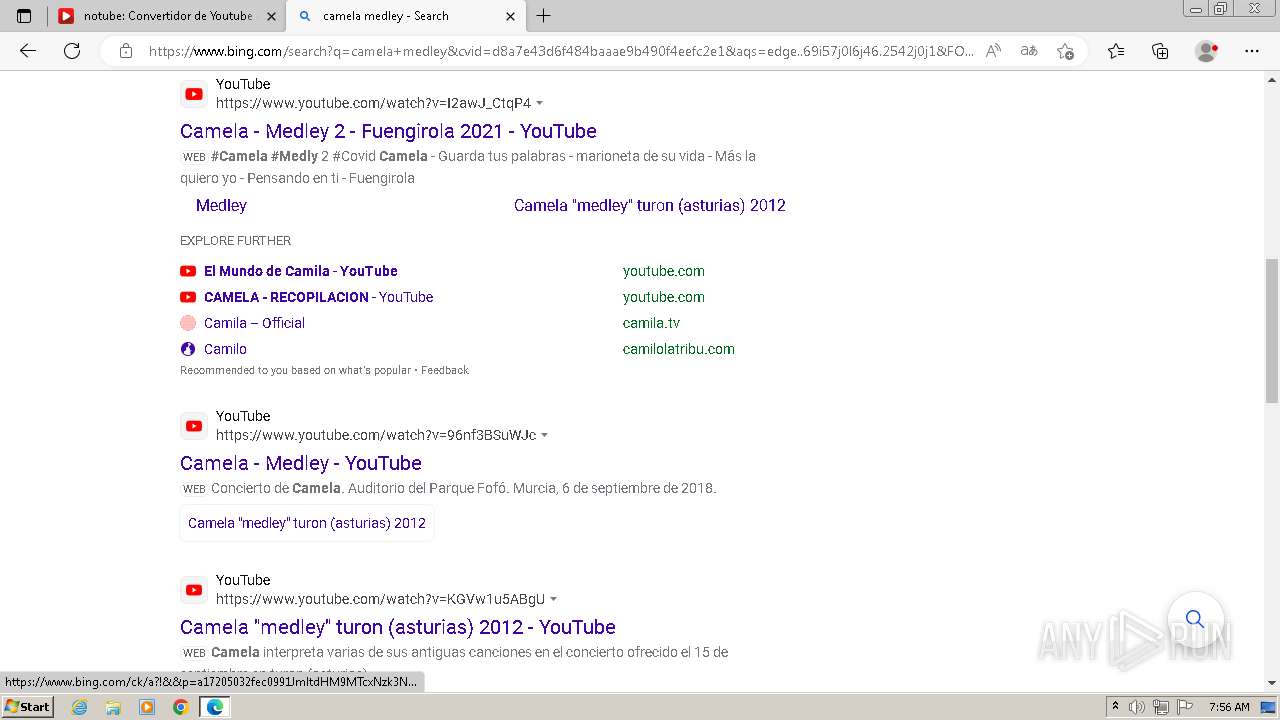Image resolution: width=1280 pixels, height=720 pixels.
Task: Open a new browser tab
Action: [x=543, y=16]
